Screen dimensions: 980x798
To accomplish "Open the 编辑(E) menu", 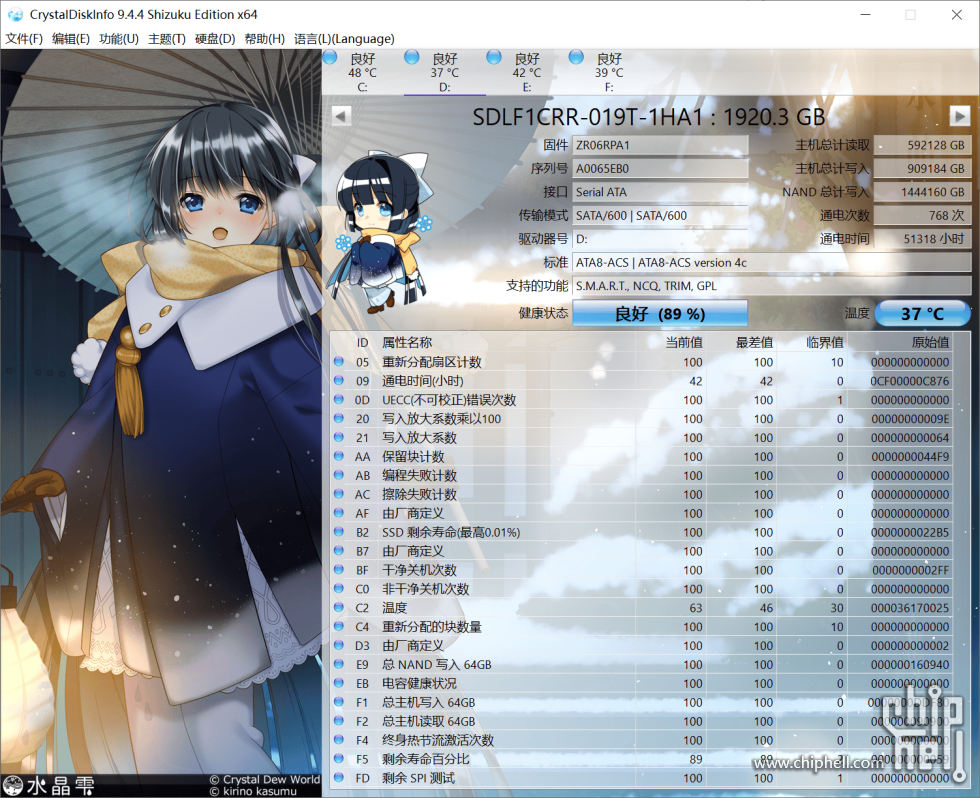I will [71, 39].
